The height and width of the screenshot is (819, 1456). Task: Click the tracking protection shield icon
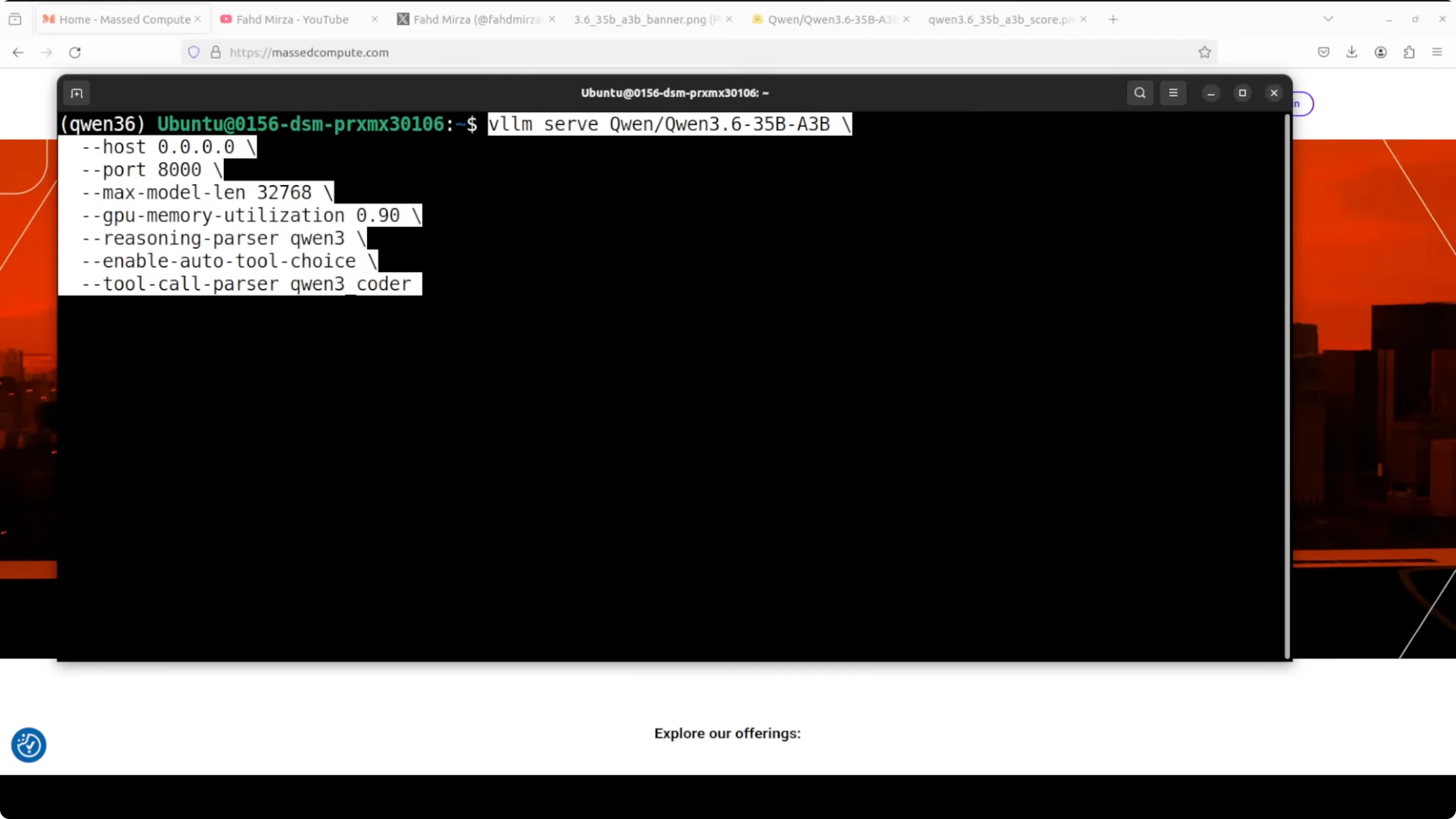point(194,52)
